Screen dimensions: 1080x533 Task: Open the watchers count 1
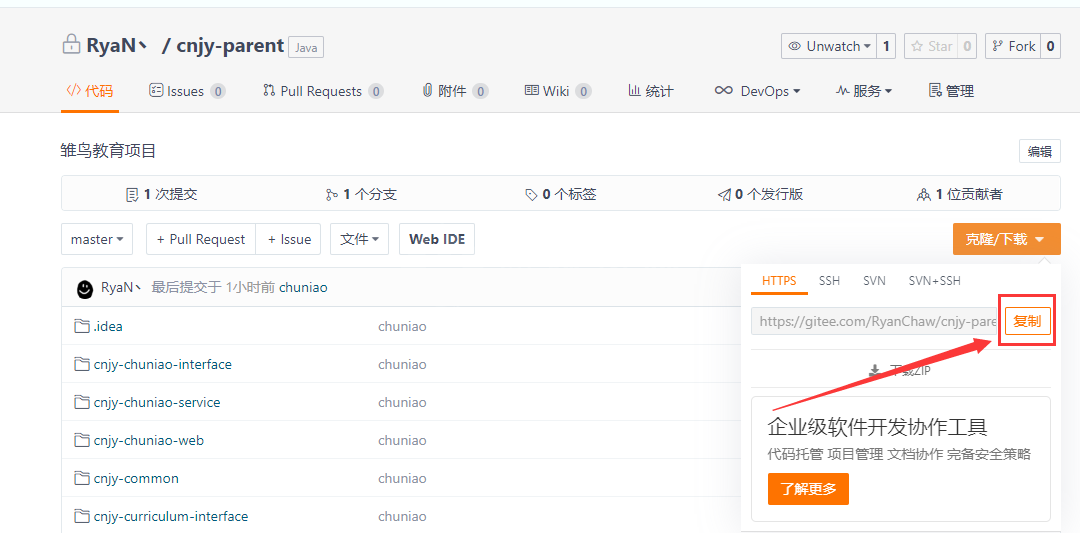pos(886,46)
